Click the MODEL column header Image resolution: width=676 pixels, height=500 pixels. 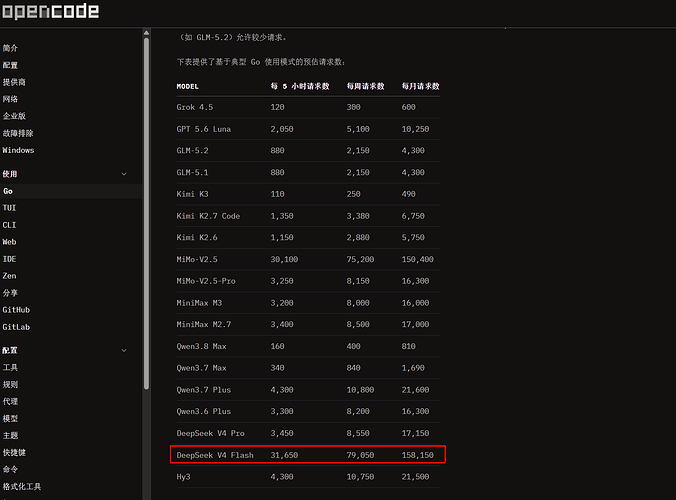tap(188, 87)
